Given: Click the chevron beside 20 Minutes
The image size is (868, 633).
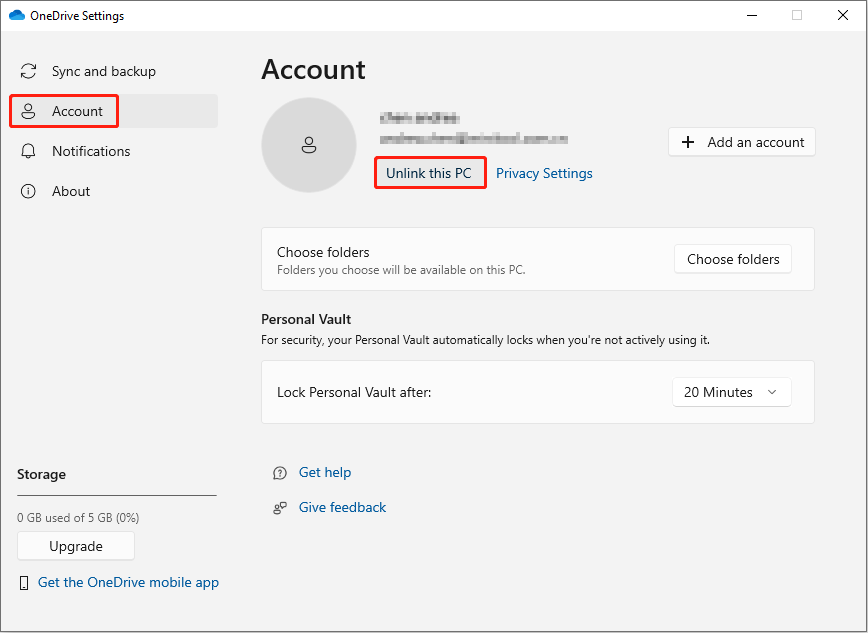Looking at the screenshot, I should [x=770, y=392].
